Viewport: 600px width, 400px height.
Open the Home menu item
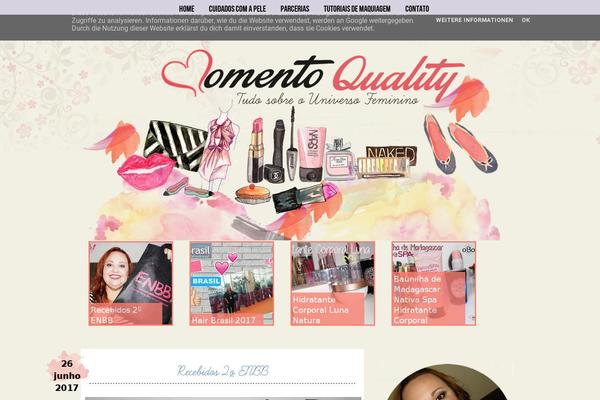coord(186,8)
